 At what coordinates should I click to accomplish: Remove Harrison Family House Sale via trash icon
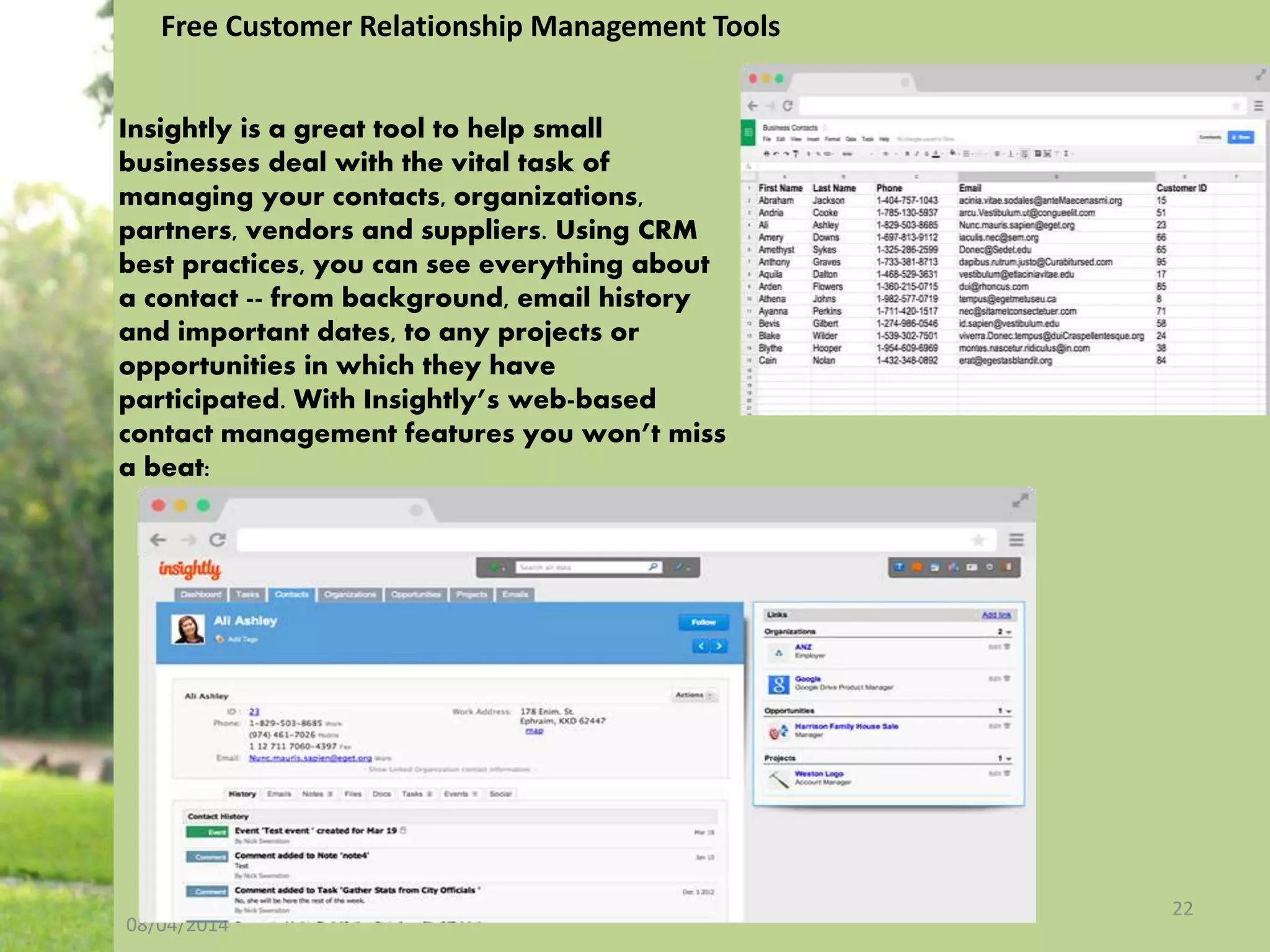click(1007, 725)
